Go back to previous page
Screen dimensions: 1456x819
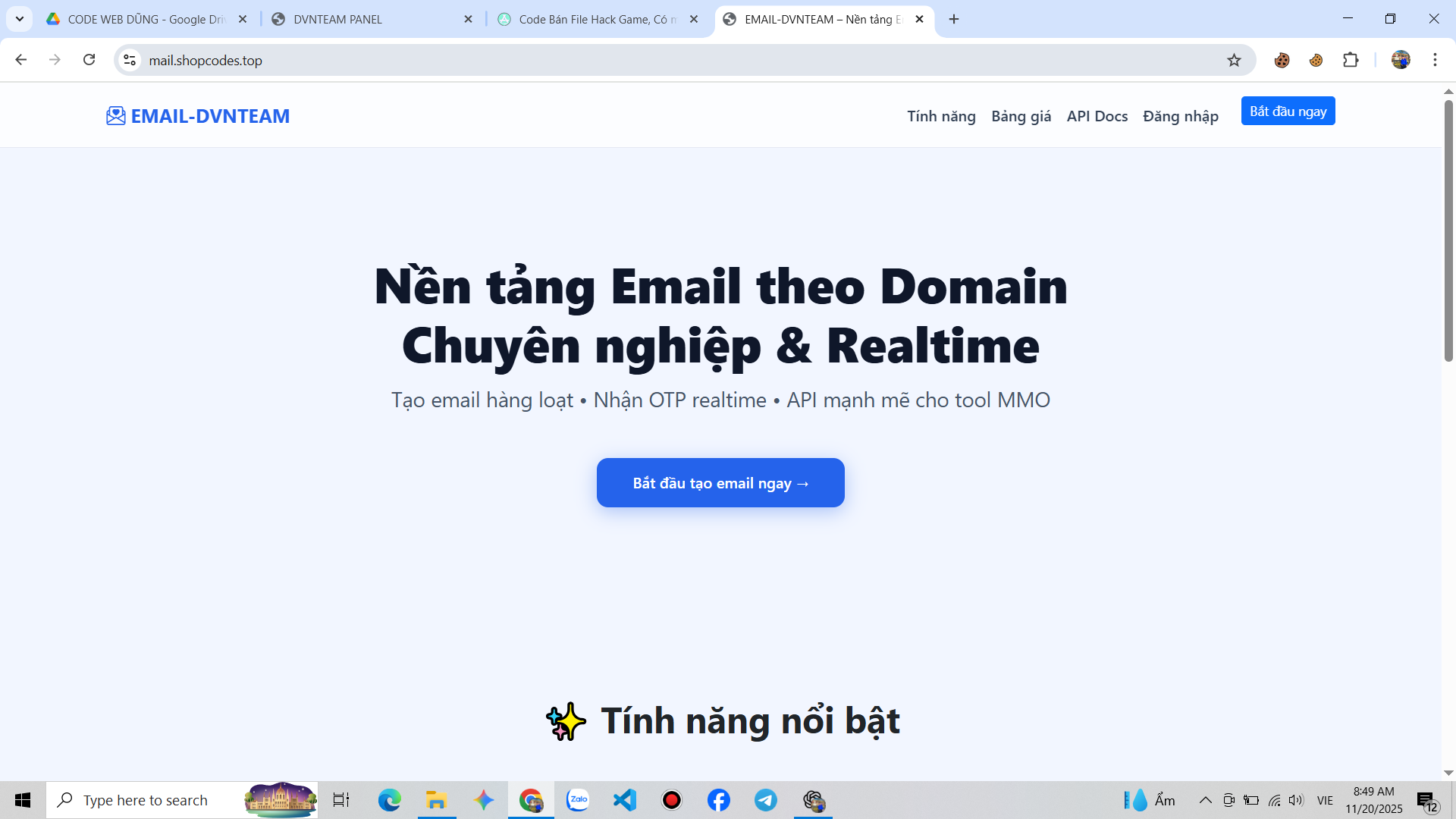click(x=21, y=60)
